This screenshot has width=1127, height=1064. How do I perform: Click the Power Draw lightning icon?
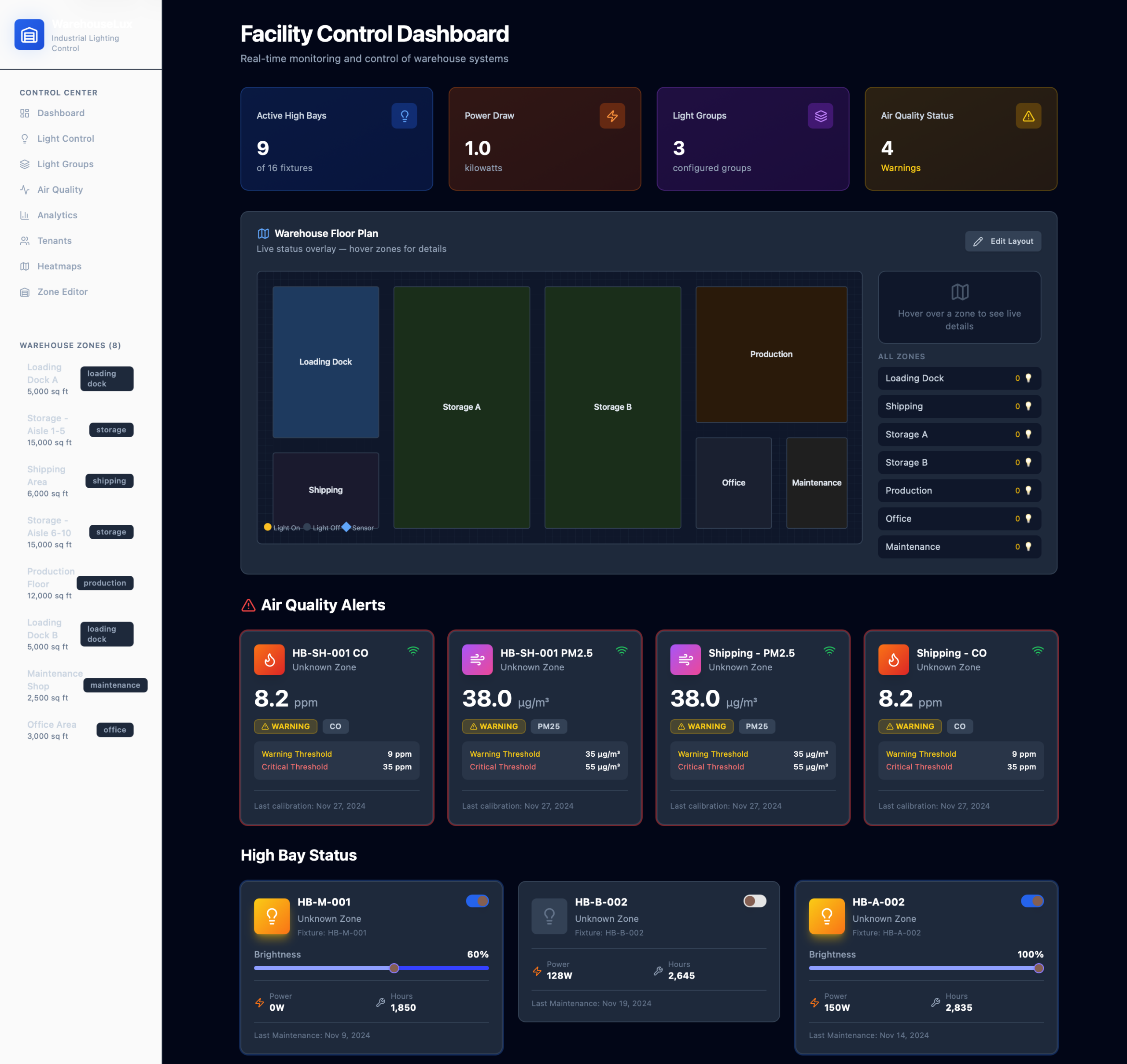[x=612, y=116]
